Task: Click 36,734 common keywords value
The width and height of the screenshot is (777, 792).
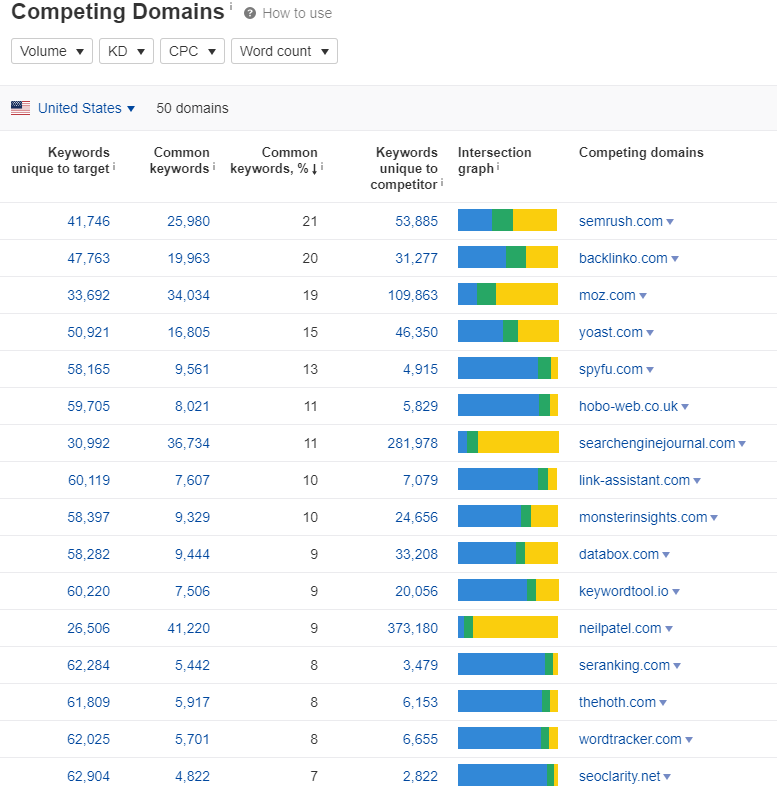Action: (188, 443)
